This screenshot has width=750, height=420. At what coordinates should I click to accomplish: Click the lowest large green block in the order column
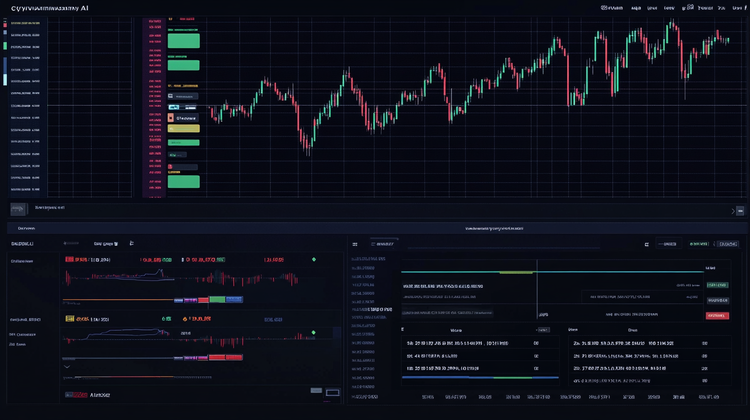[184, 181]
